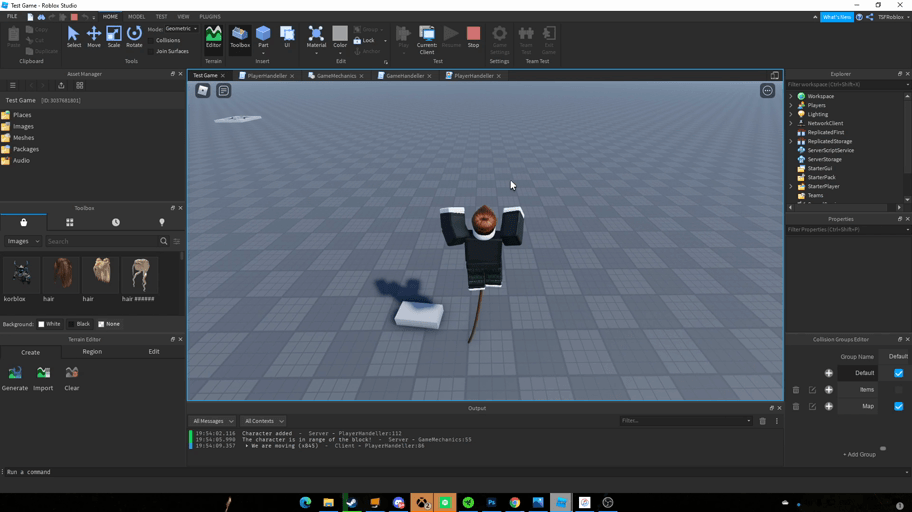
Task: Open the Meshes folder in Asset Manager
Action: tap(23, 138)
